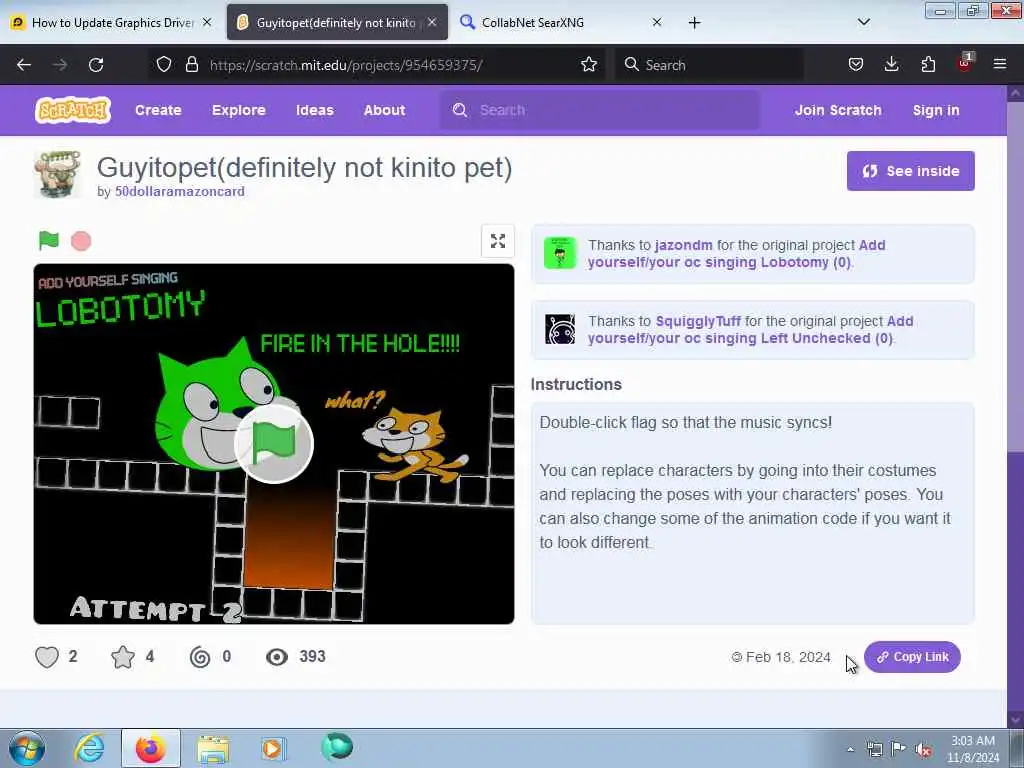Open the jazondm user link
This screenshot has height=768, width=1024.
683,246
